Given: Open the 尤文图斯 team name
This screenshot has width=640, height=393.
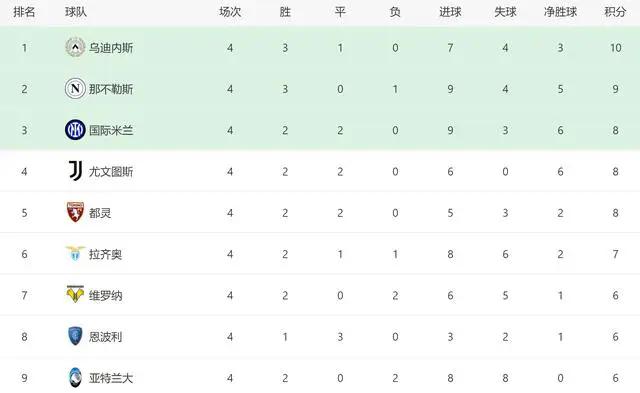Looking at the screenshot, I should [111, 171].
